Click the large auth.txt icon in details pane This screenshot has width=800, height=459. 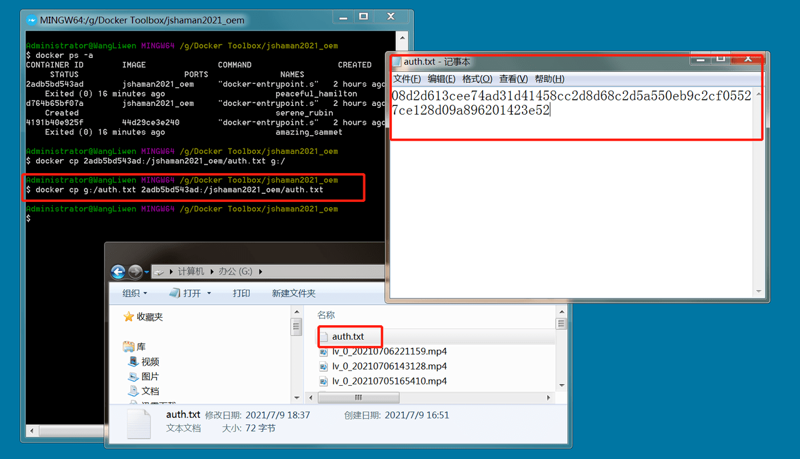click(139, 423)
